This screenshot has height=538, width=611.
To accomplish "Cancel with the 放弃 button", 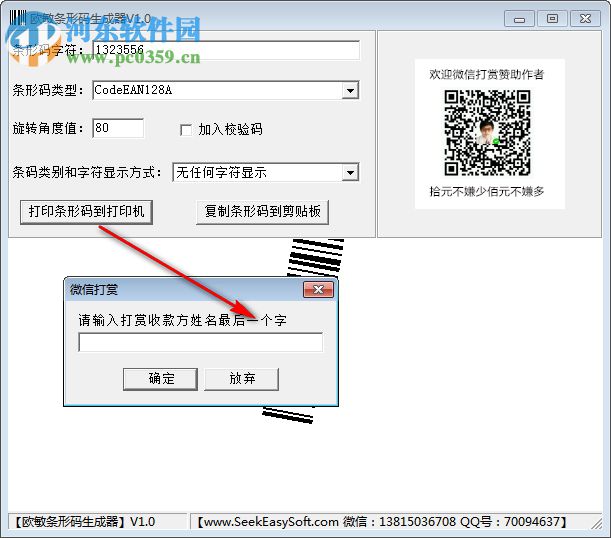I will (x=242, y=379).
